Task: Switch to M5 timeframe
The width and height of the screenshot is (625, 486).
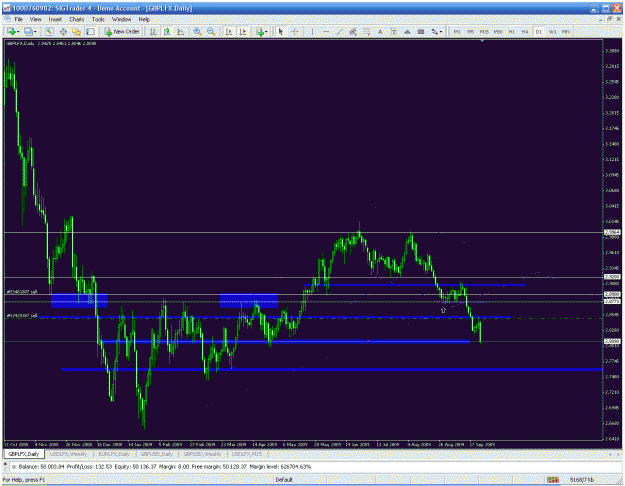Action: pos(470,31)
